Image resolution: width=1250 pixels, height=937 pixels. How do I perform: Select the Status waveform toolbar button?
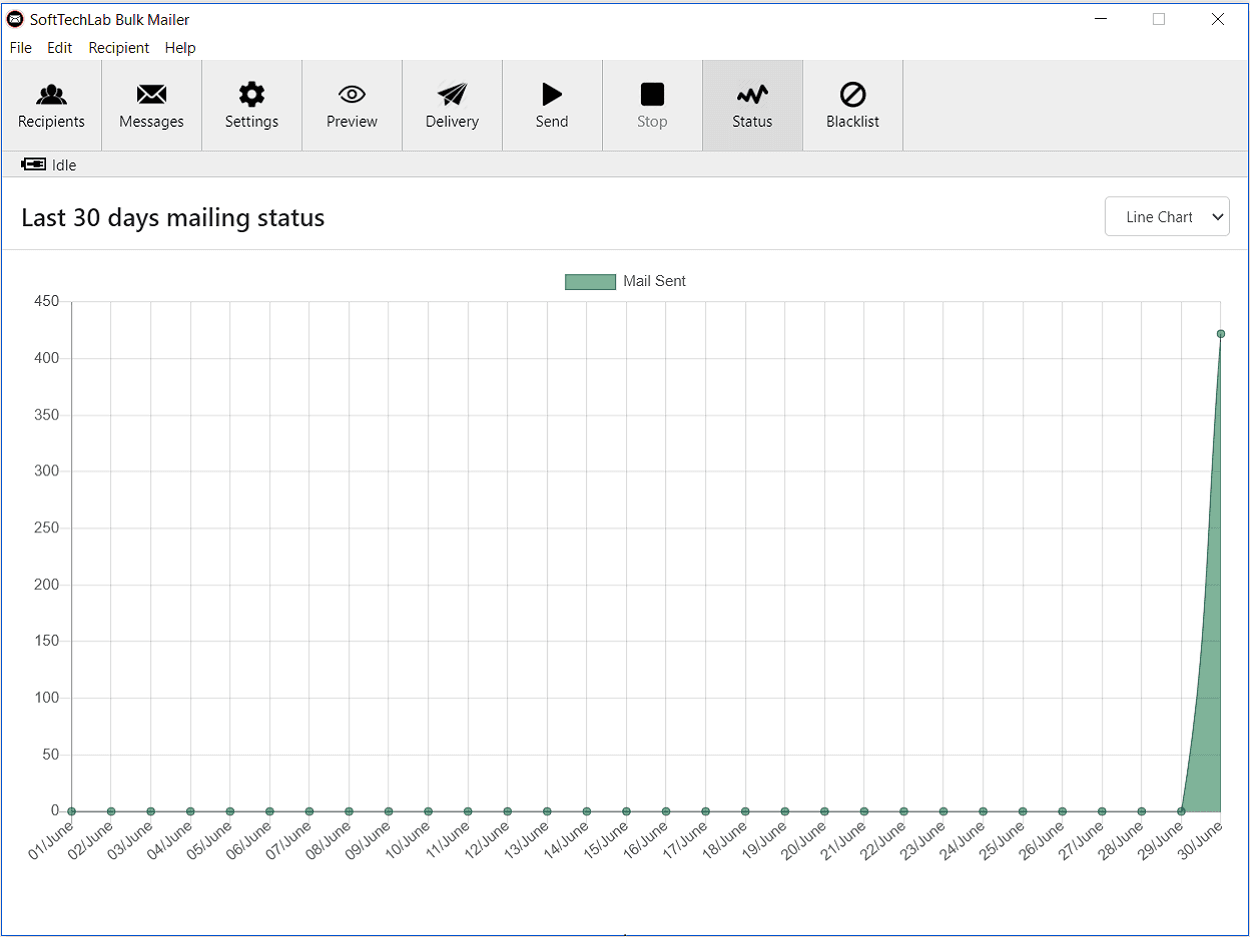click(x=752, y=106)
